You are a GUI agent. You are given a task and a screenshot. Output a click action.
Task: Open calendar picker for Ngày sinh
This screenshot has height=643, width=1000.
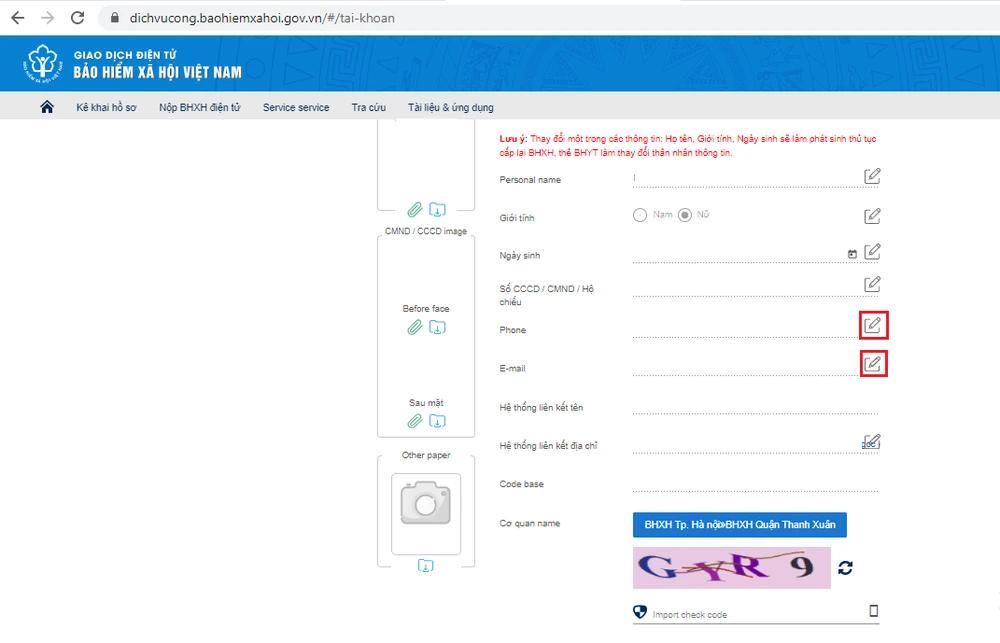852,254
